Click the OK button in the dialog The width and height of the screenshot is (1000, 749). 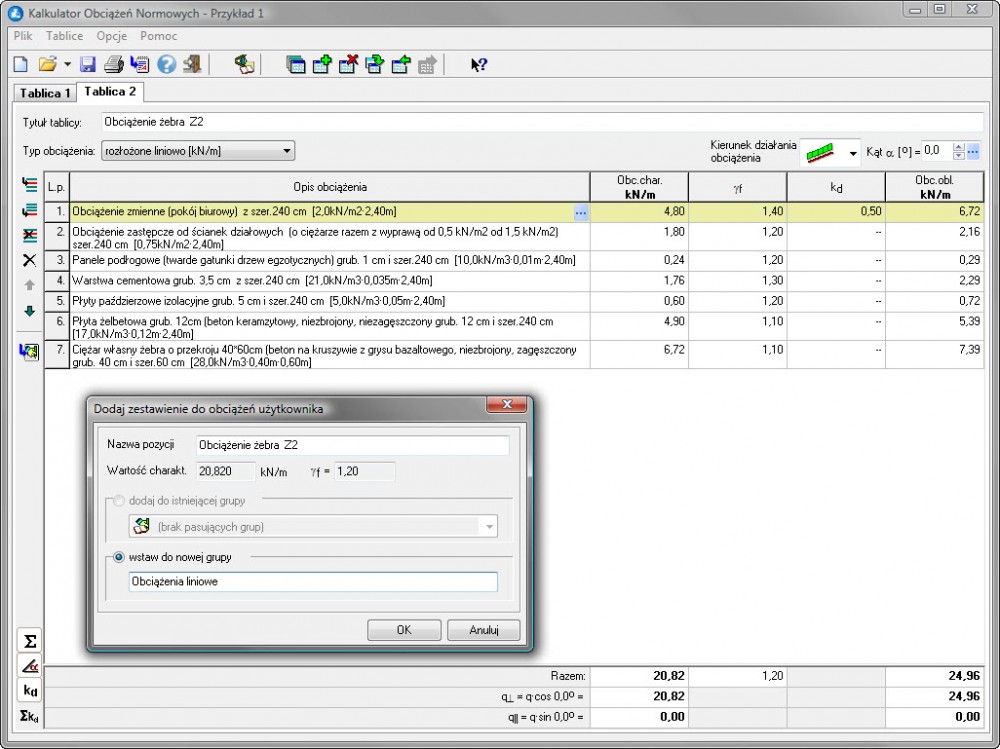(x=404, y=630)
